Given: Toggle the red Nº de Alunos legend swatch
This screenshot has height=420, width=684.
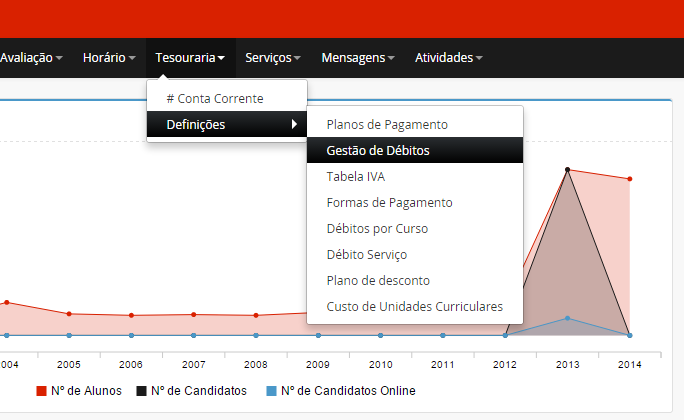Looking at the screenshot, I should click(x=42, y=391).
